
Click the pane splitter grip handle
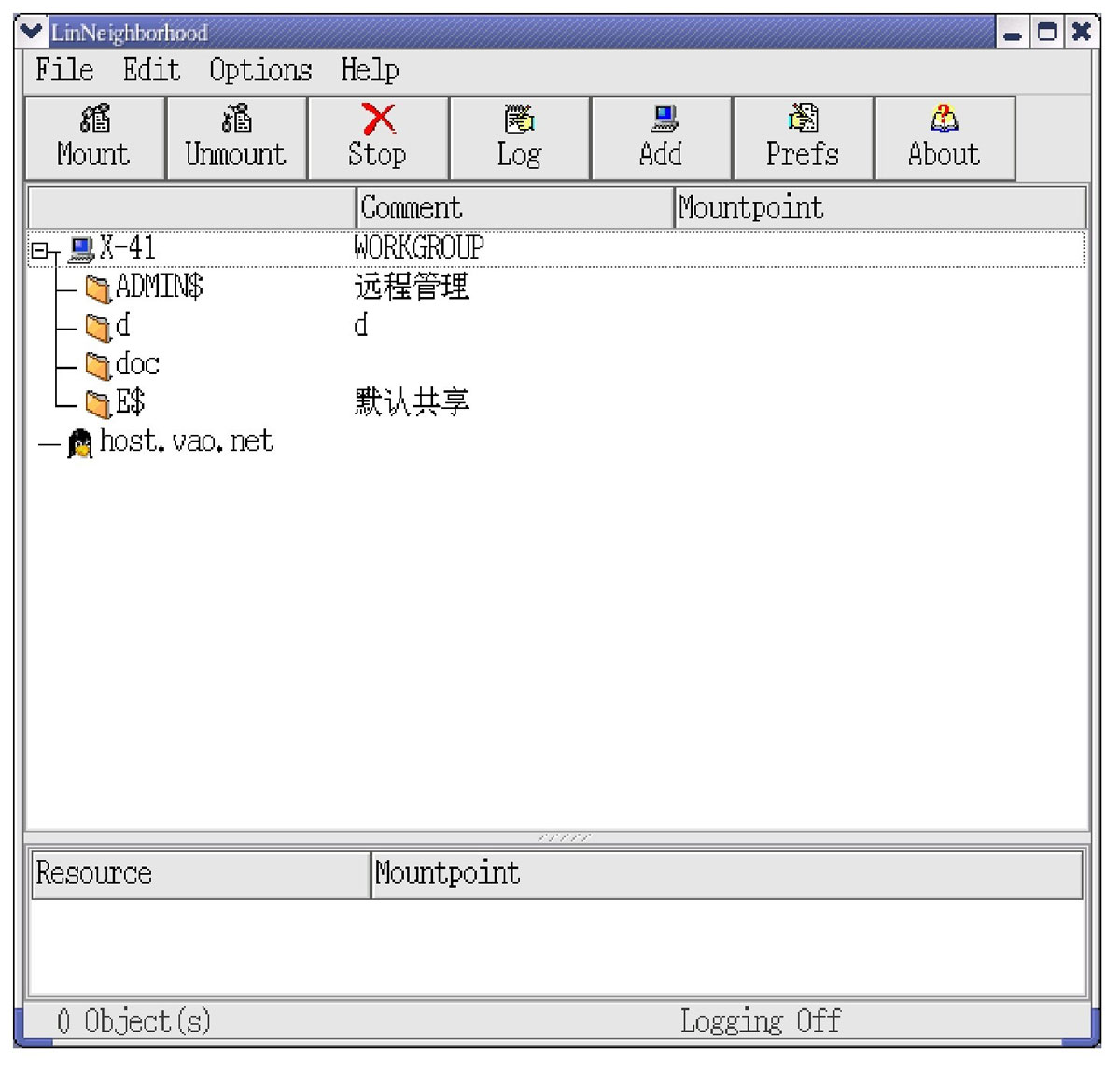pyautogui.click(x=564, y=837)
